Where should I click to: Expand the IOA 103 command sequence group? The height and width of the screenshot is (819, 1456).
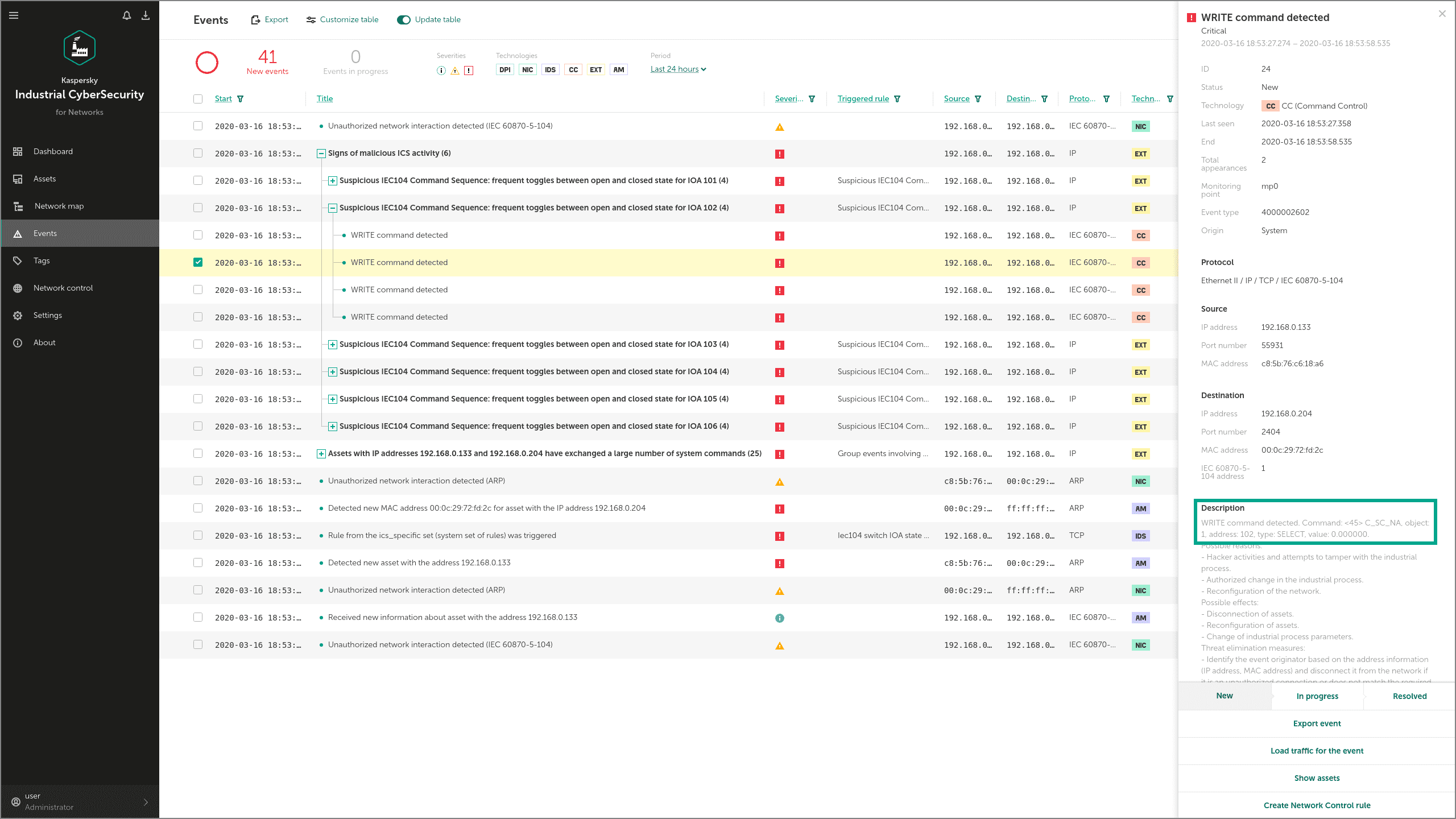pyautogui.click(x=333, y=345)
